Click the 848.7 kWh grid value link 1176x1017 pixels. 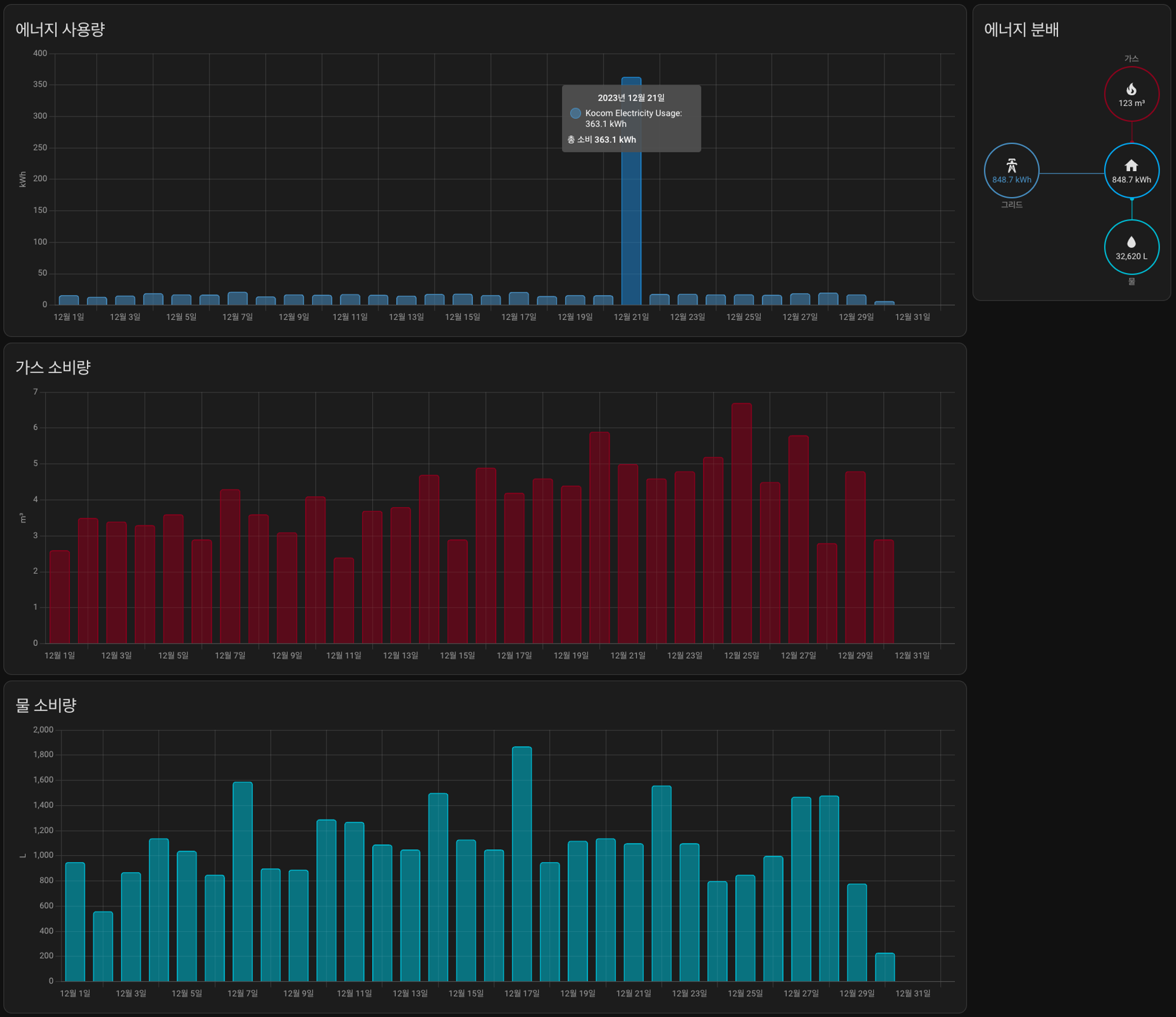click(x=1011, y=180)
